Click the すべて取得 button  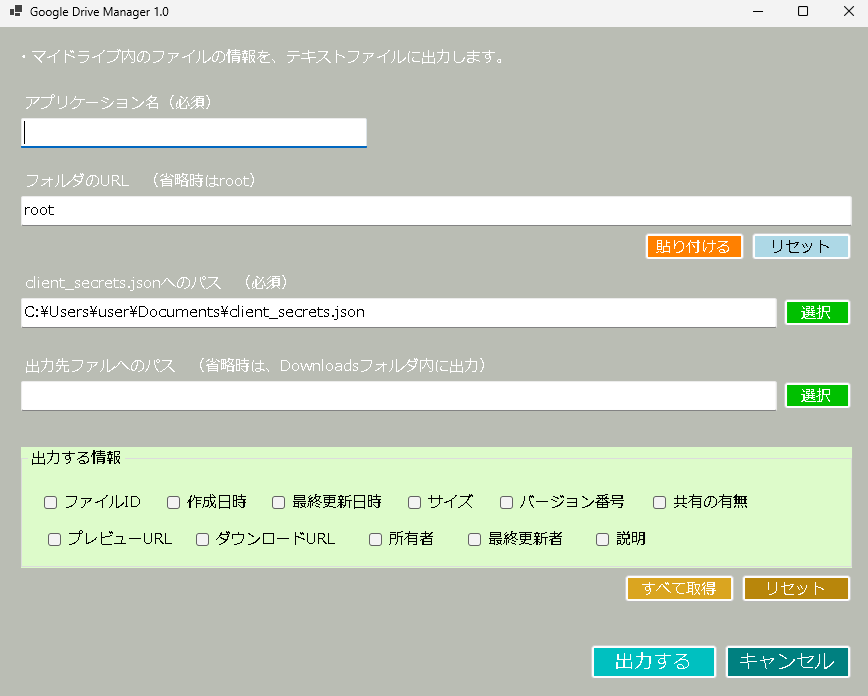tap(679, 589)
